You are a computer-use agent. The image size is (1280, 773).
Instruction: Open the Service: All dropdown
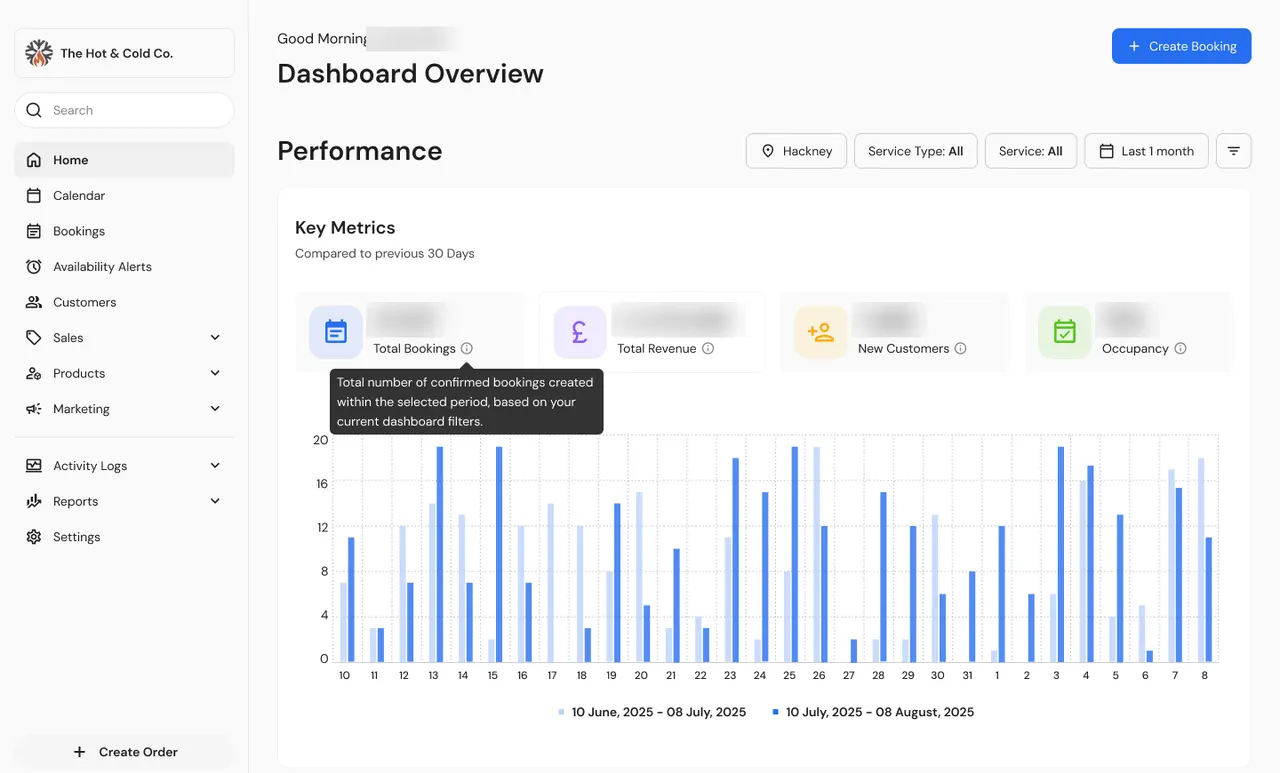[x=1031, y=151]
